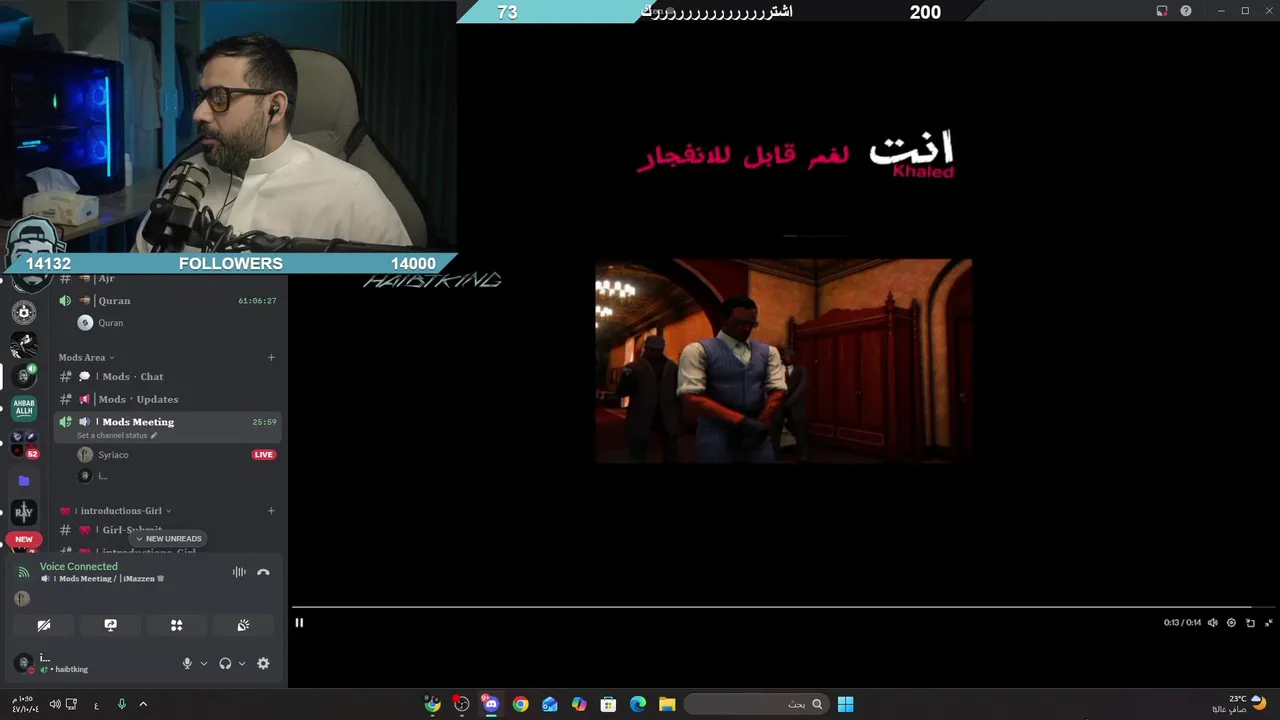Viewport: 1280px width, 720px height.
Task: Open Microsoft Store from taskbar
Action: pyautogui.click(x=608, y=704)
